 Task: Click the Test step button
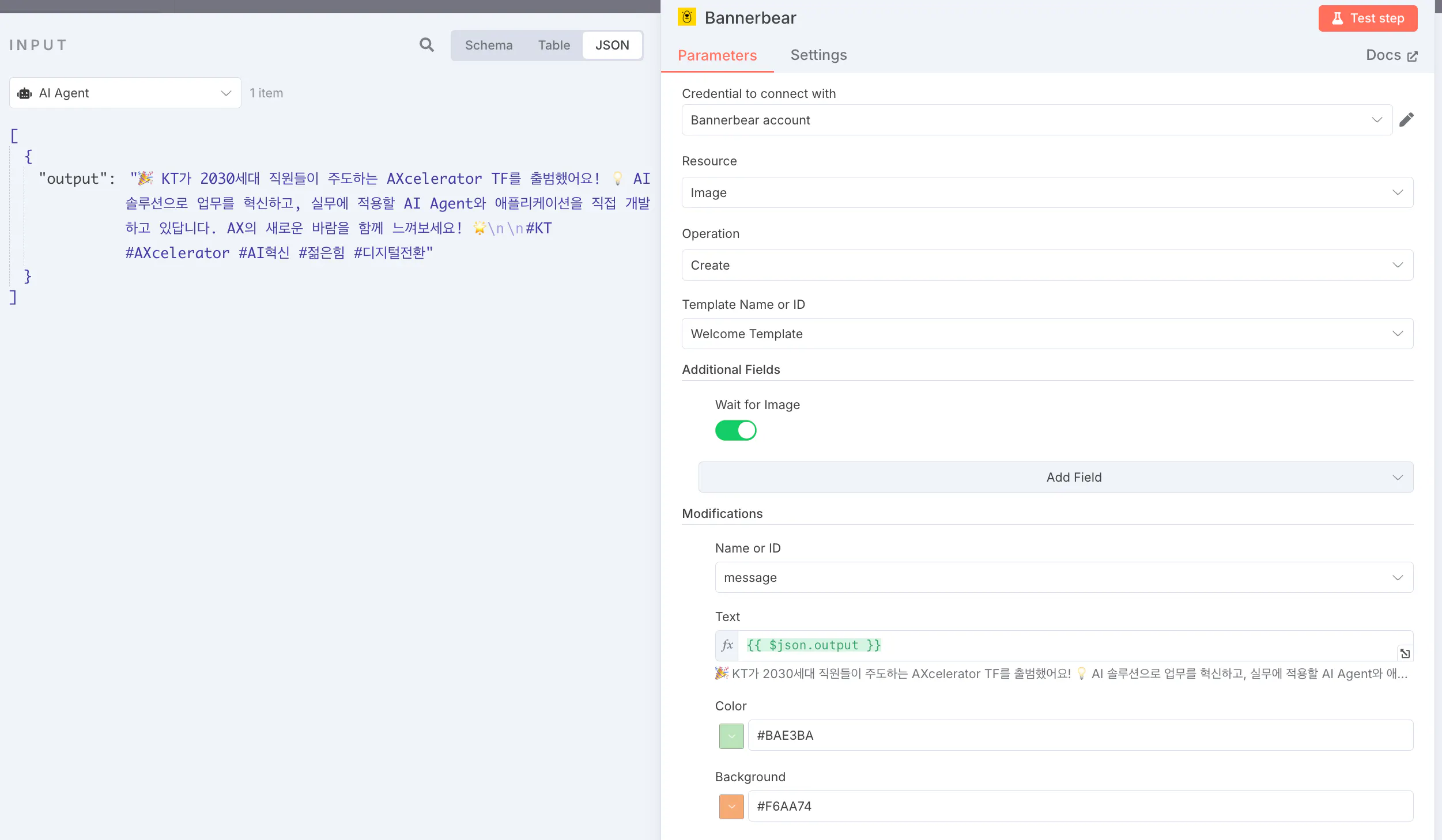click(1368, 18)
